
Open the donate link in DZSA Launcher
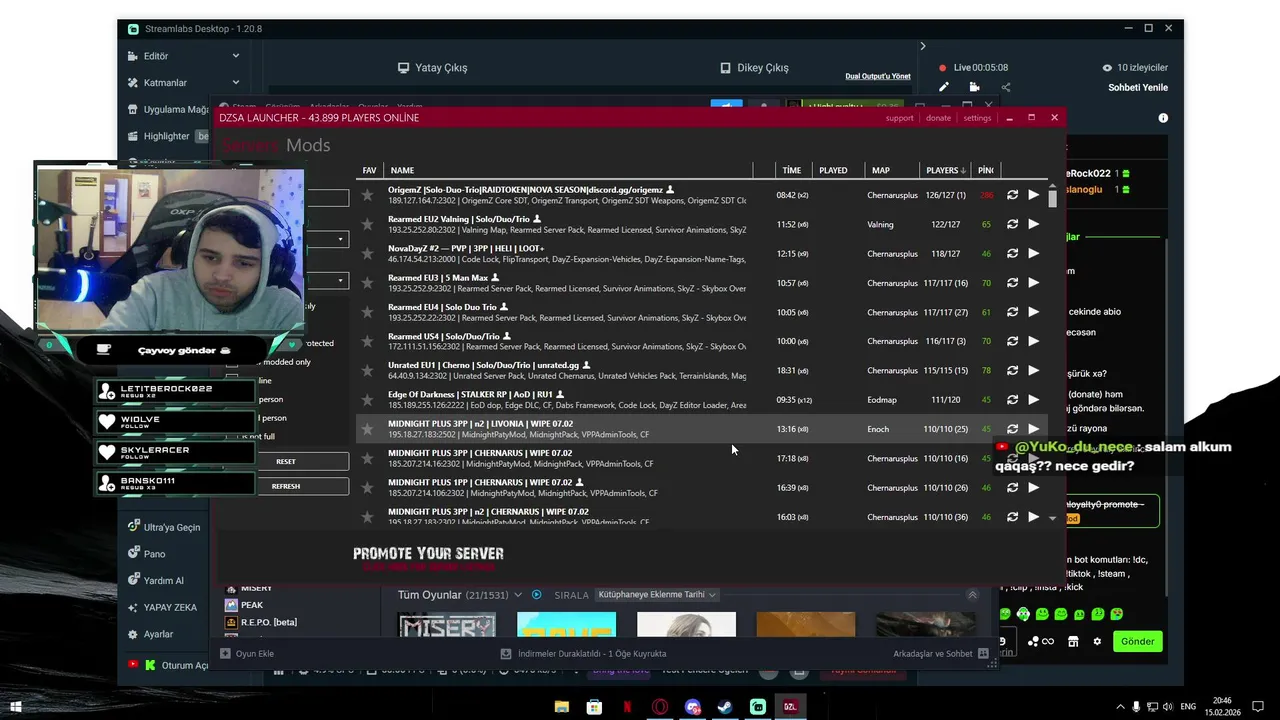[x=938, y=118]
